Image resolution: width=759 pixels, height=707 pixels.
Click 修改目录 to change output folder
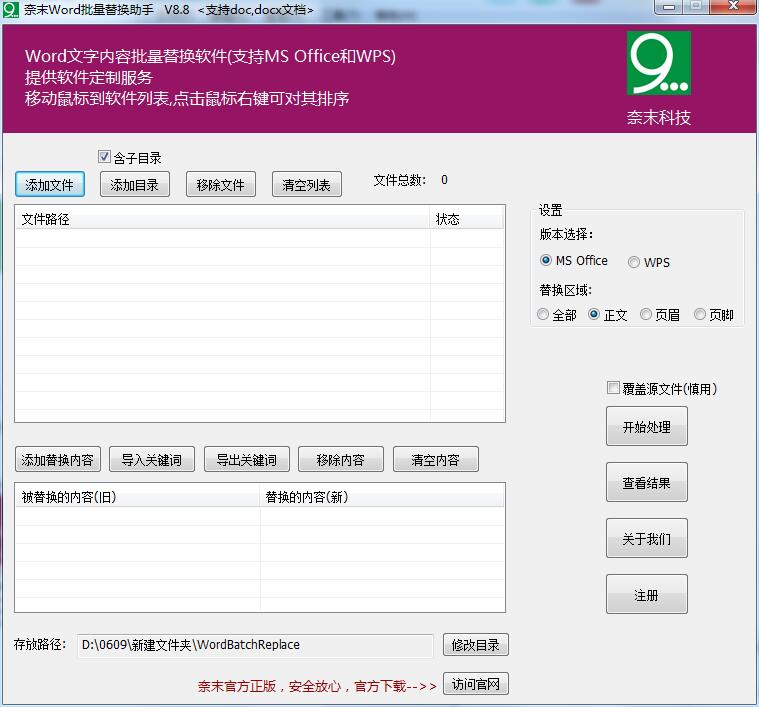[x=476, y=645]
